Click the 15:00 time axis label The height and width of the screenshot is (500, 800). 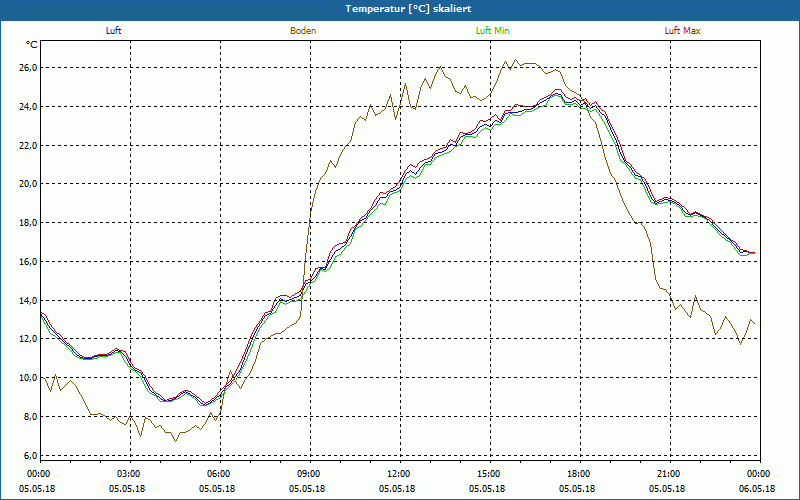coord(487,474)
